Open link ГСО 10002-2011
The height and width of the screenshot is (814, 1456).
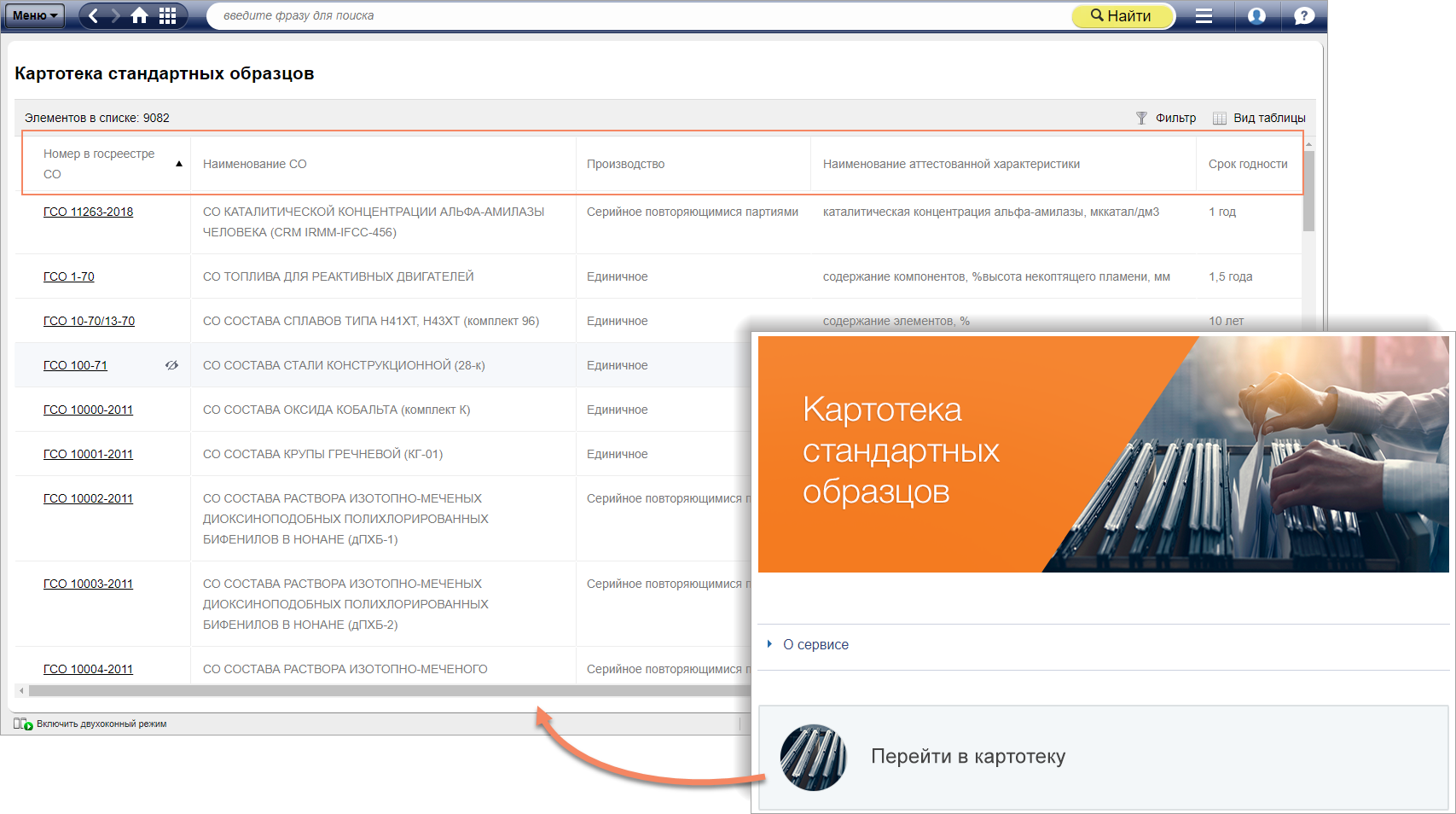[x=88, y=498]
